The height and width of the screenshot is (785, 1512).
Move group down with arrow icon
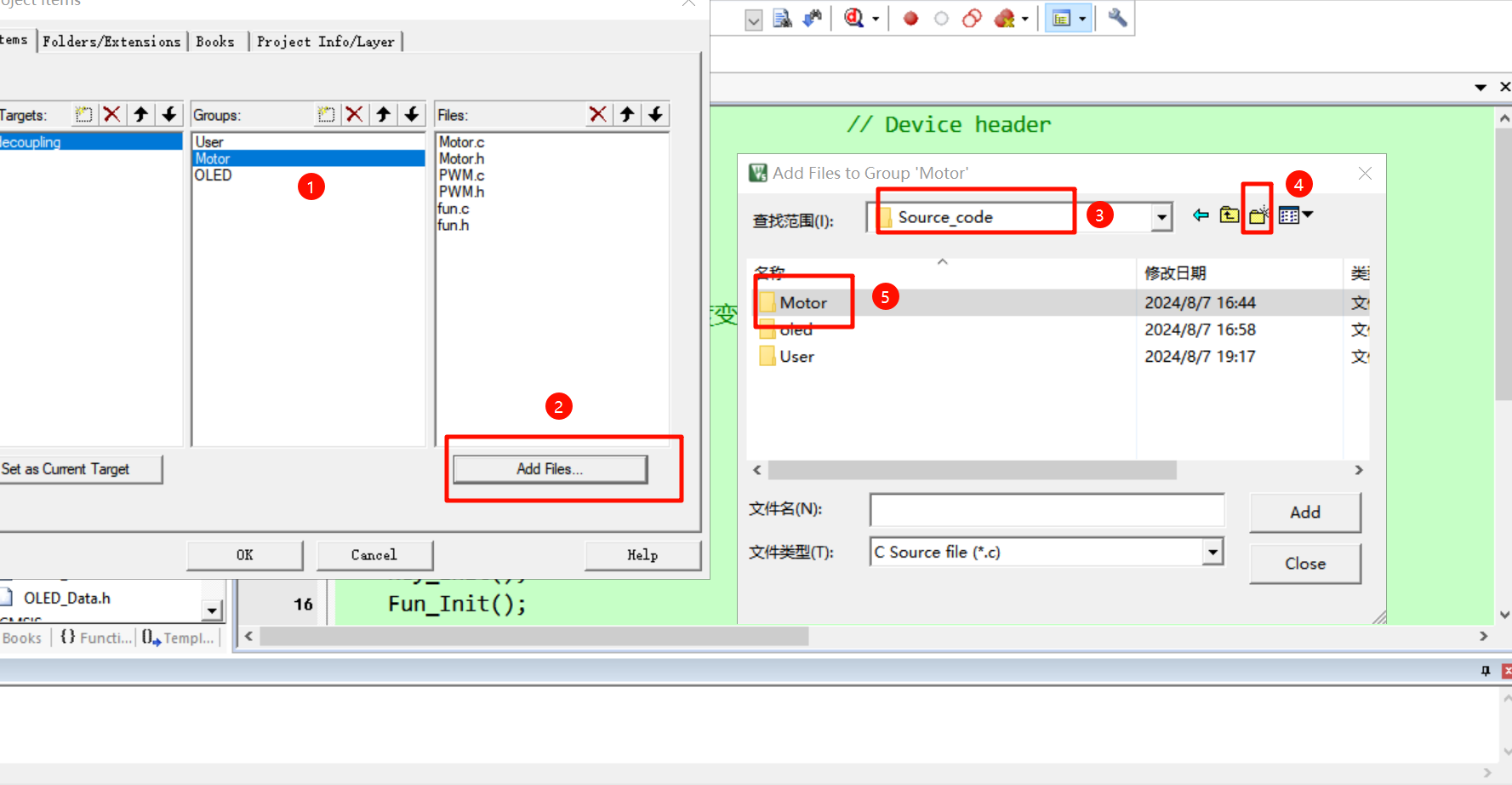pyautogui.click(x=412, y=114)
